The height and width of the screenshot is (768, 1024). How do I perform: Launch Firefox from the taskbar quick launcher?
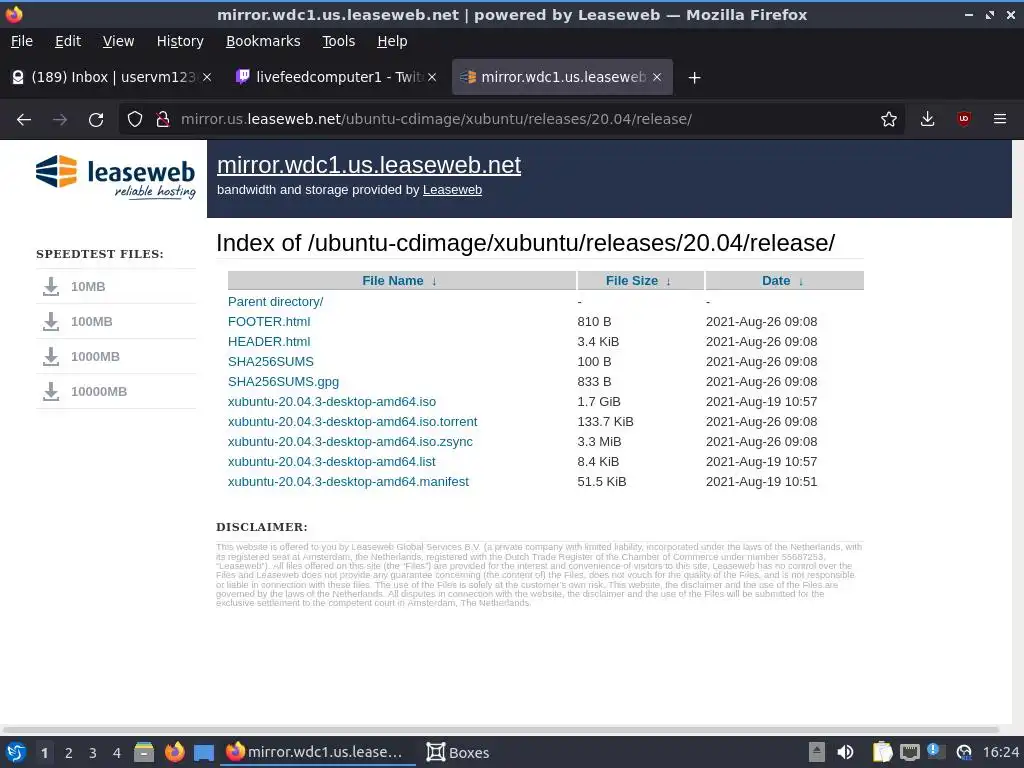pyautogui.click(x=174, y=752)
